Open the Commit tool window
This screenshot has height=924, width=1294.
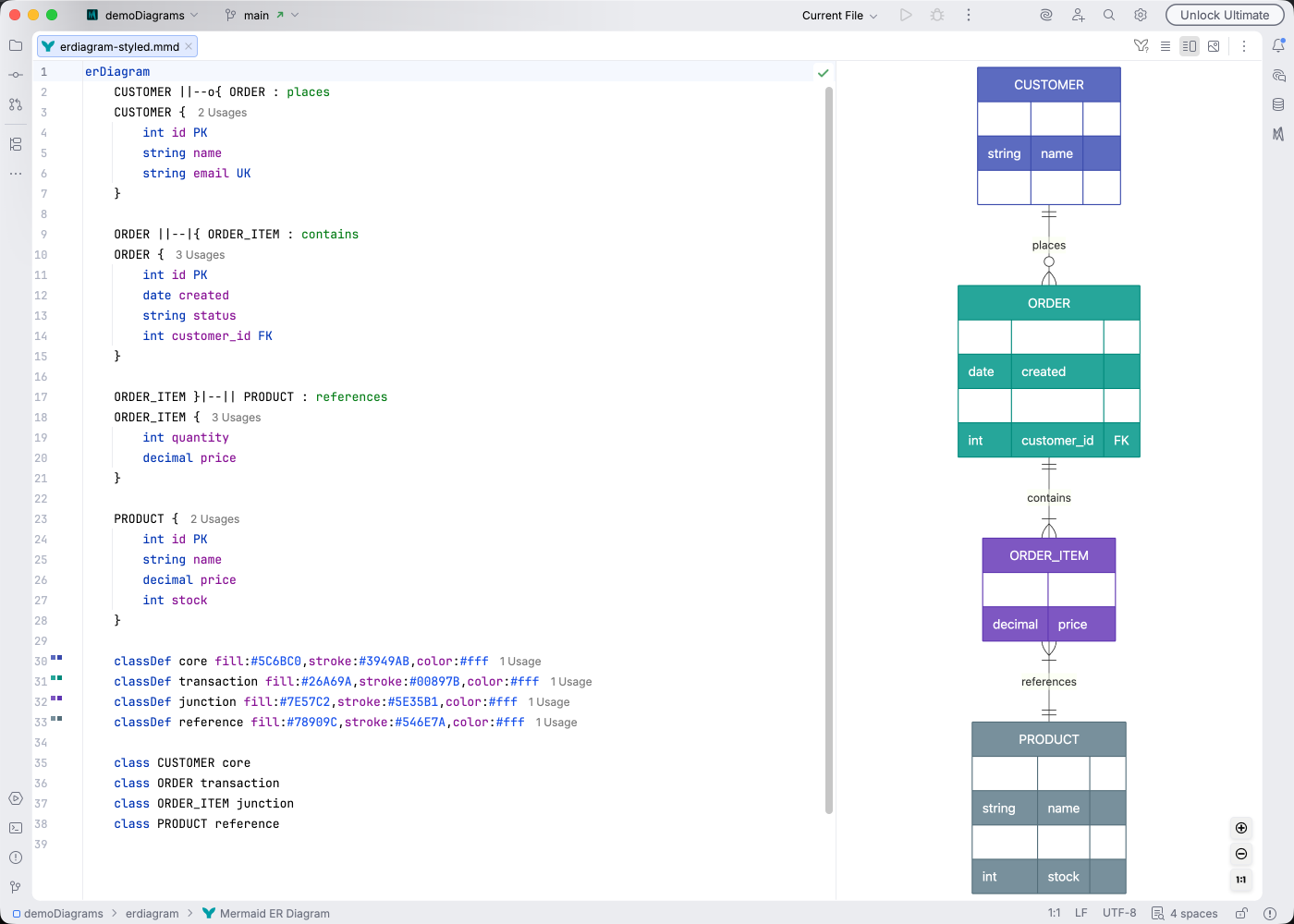(x=15, y=74)
